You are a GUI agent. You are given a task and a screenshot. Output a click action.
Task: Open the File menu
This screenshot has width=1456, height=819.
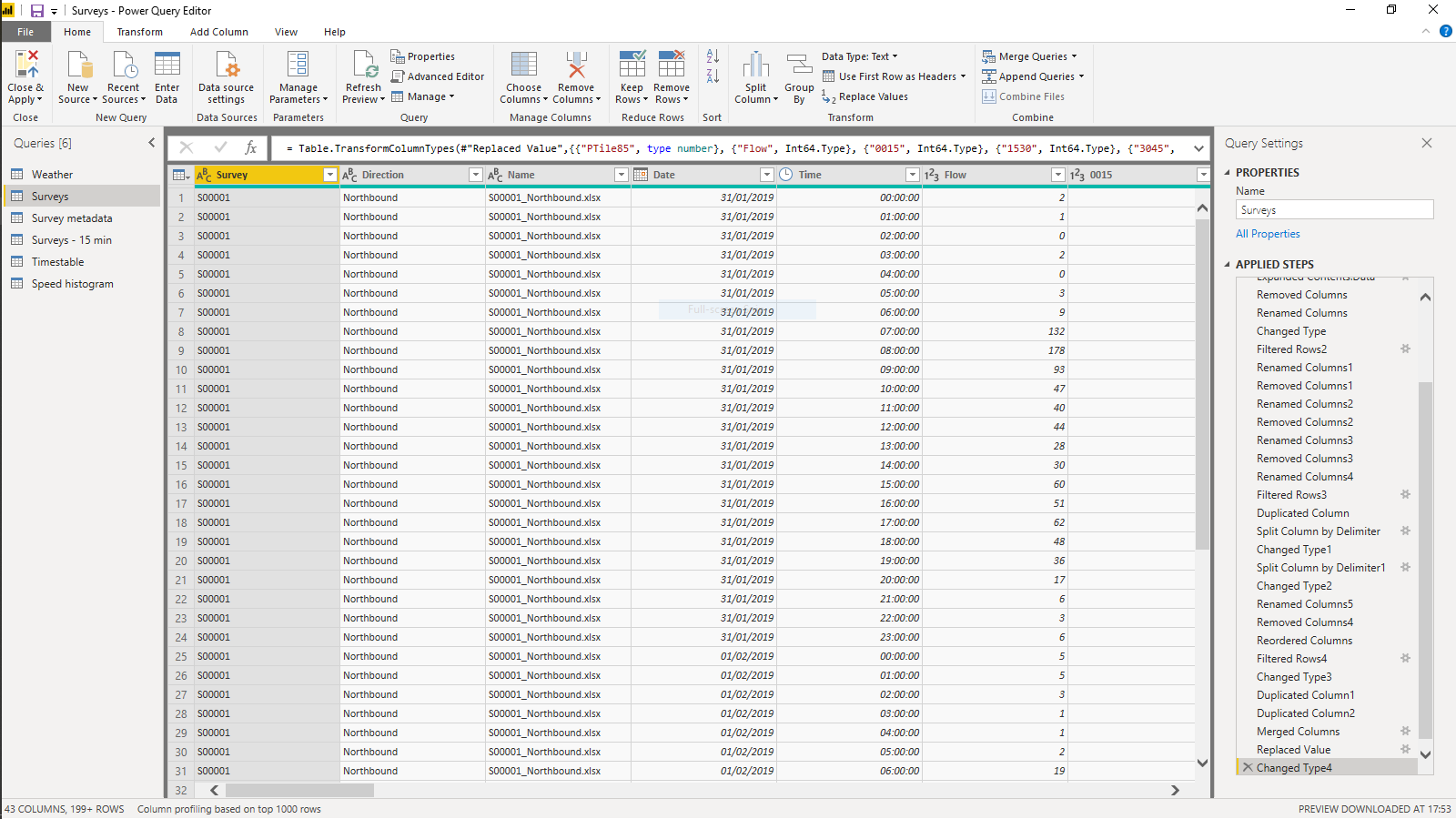[x=25, y=32]
